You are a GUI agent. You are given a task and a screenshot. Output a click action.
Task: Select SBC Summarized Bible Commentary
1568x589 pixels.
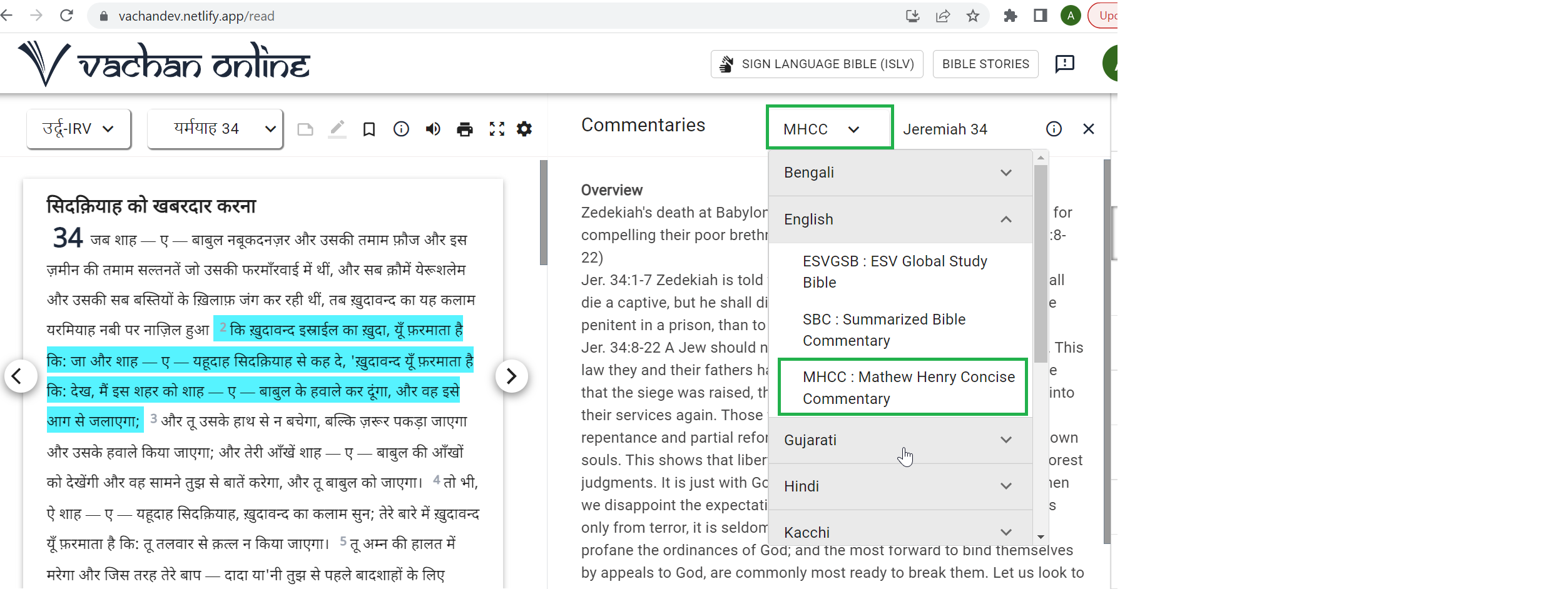coord(883,330)
